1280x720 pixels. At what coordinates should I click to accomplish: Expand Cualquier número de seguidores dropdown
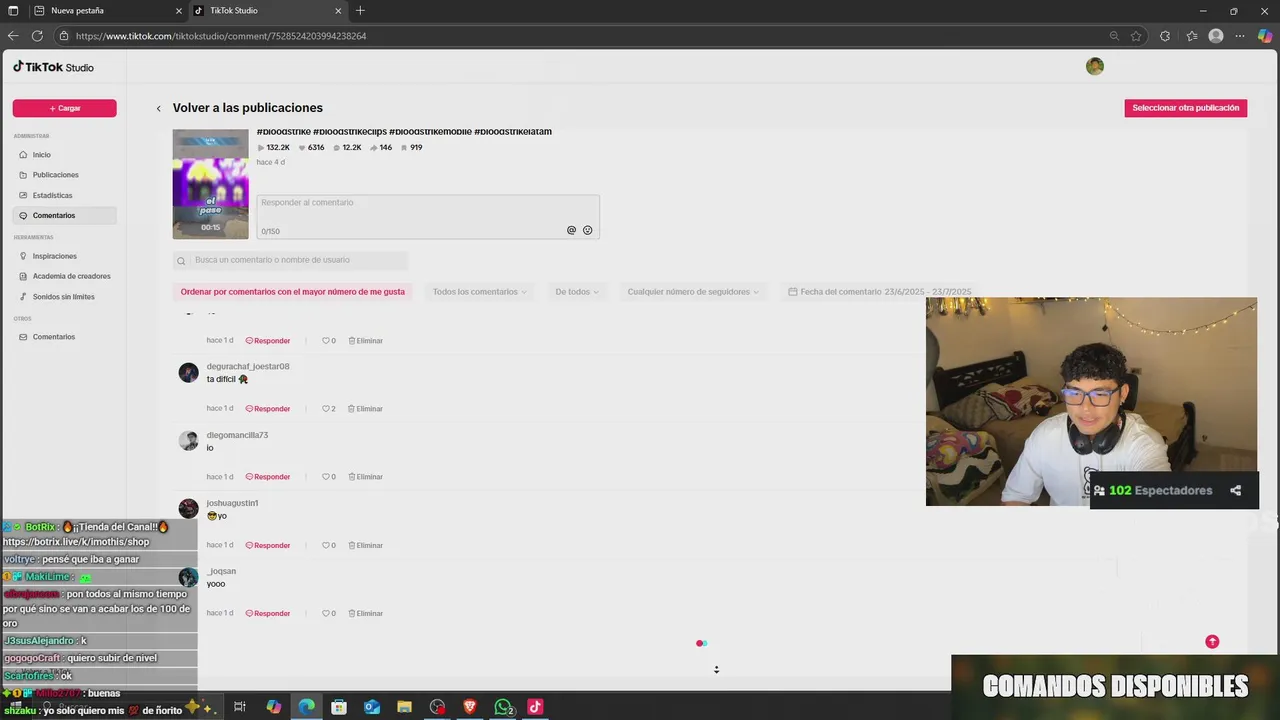[x=693, y=292]
